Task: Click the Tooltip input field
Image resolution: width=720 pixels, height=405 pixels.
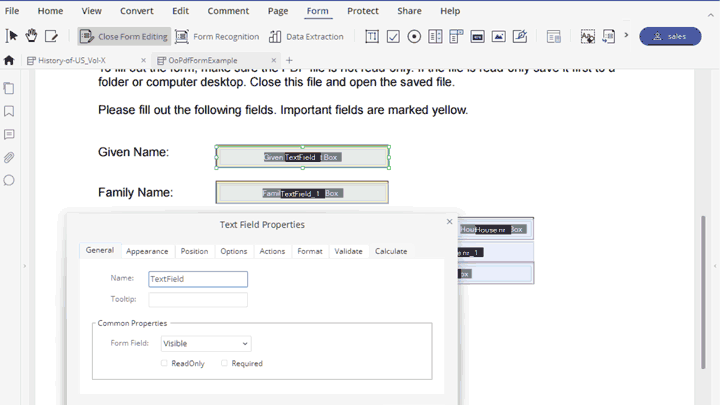Action: tap(198, 299)
